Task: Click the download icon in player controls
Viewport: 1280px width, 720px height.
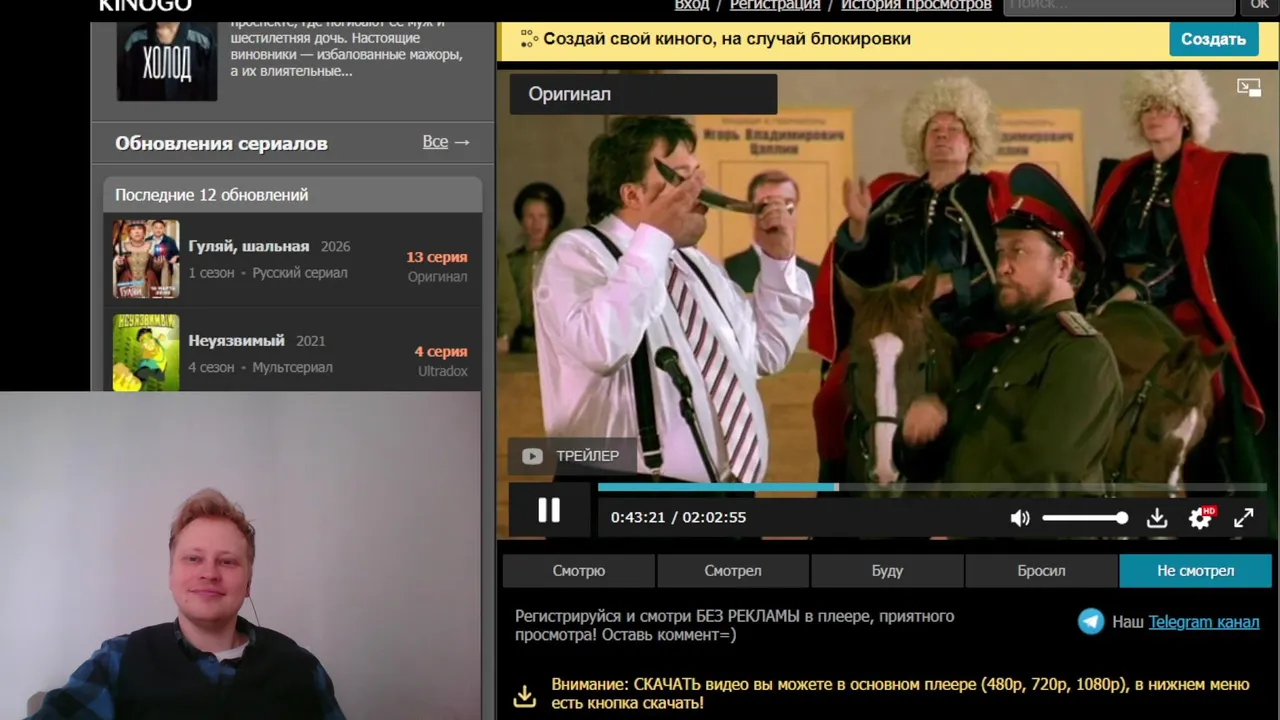Action: click(1157, 518)
